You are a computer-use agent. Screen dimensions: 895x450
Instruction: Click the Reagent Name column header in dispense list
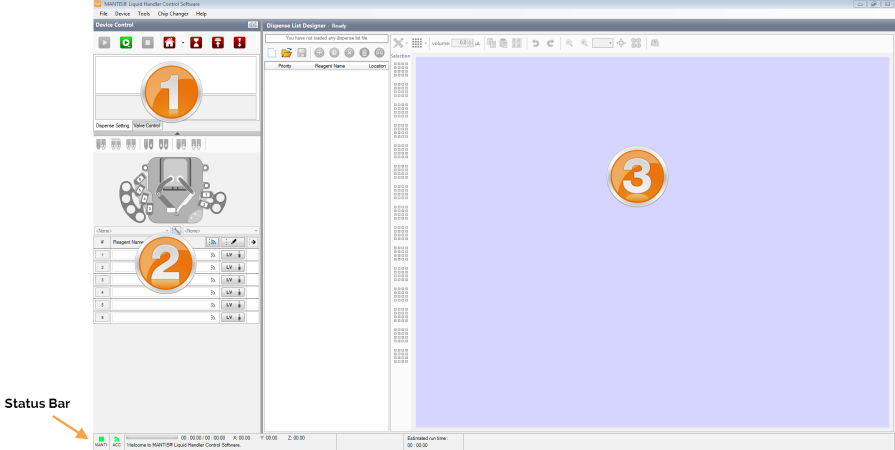[x=330, y=65]
